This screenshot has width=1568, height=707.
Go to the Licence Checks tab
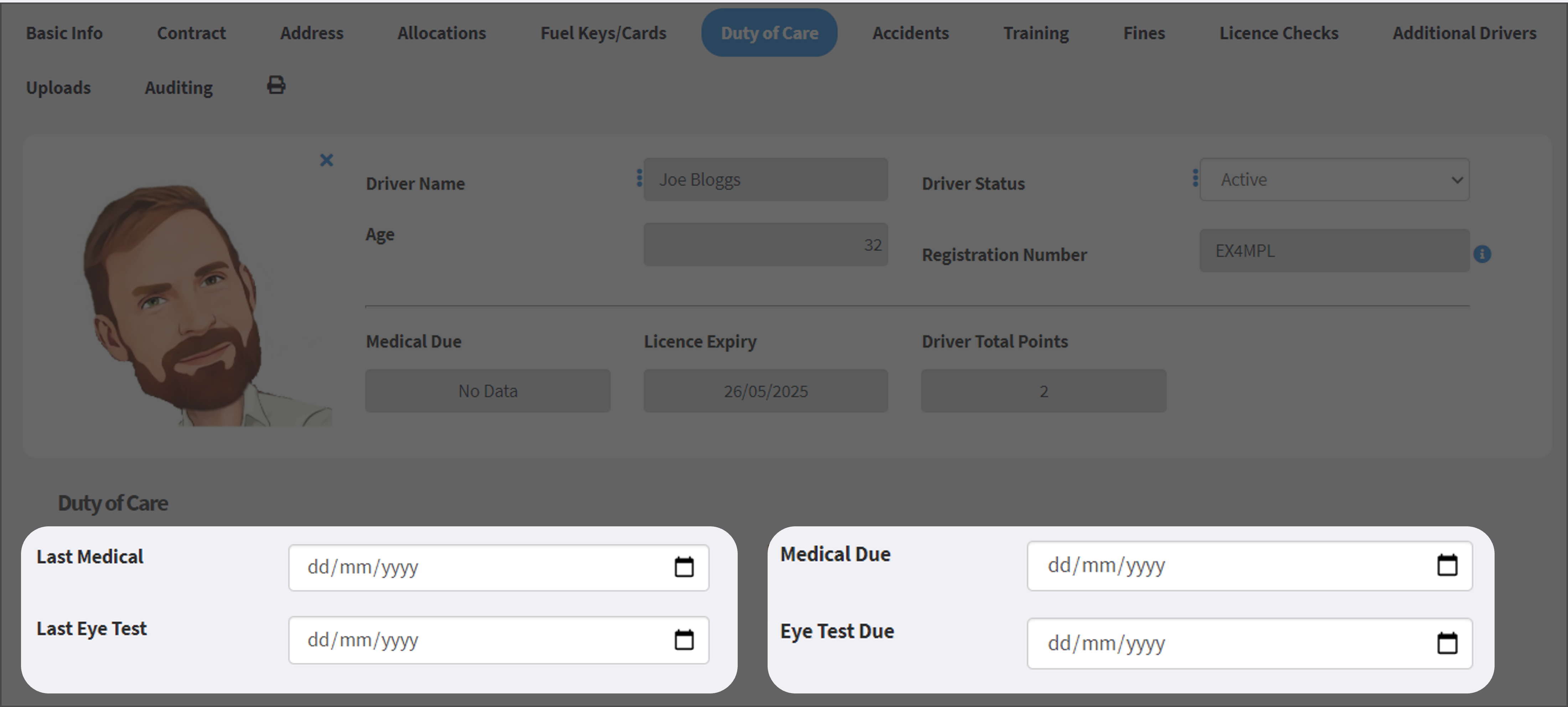(x=1279, y=33)
